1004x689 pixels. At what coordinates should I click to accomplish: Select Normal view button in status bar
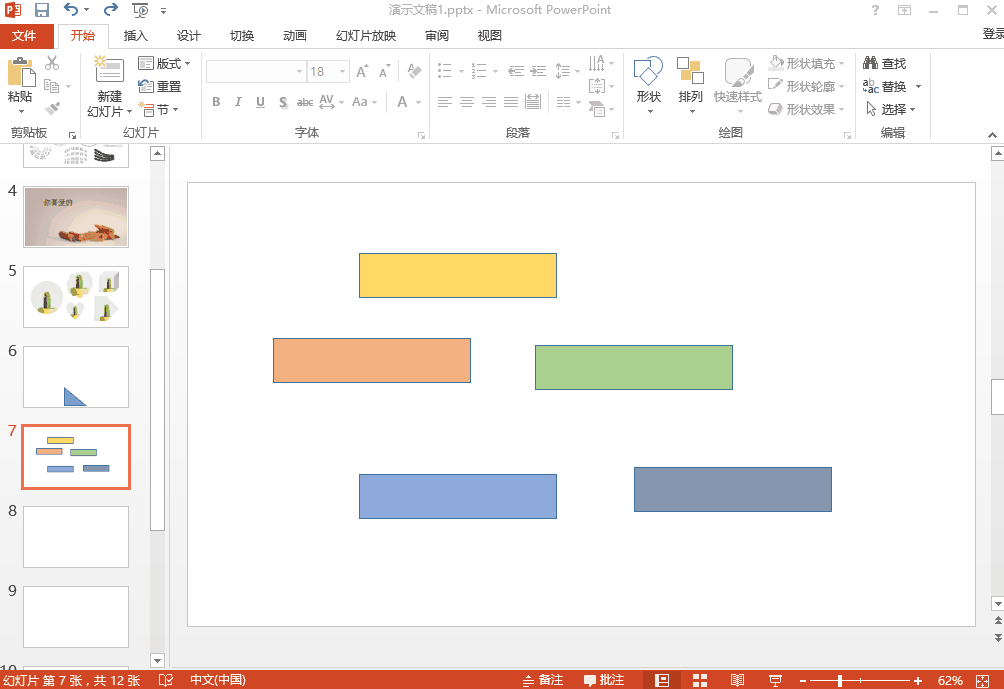click(x=662, y=680)
